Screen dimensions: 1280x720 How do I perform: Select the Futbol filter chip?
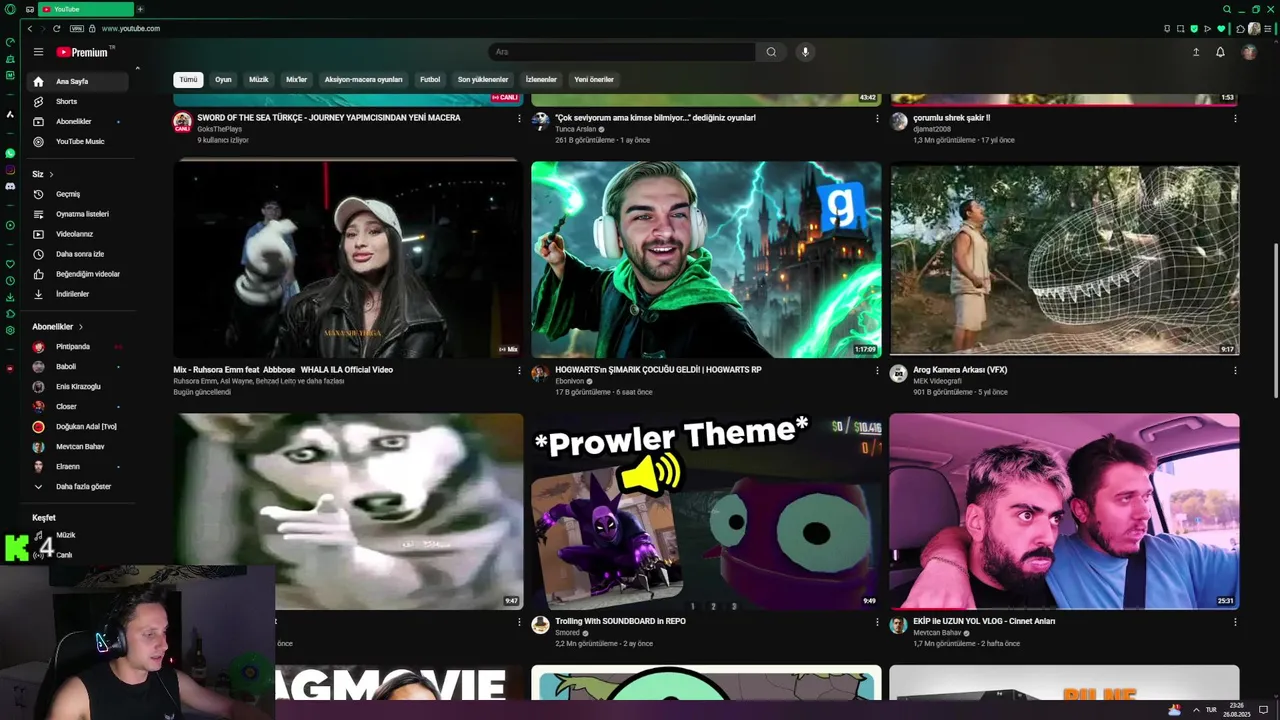click(x=430, y=79)
